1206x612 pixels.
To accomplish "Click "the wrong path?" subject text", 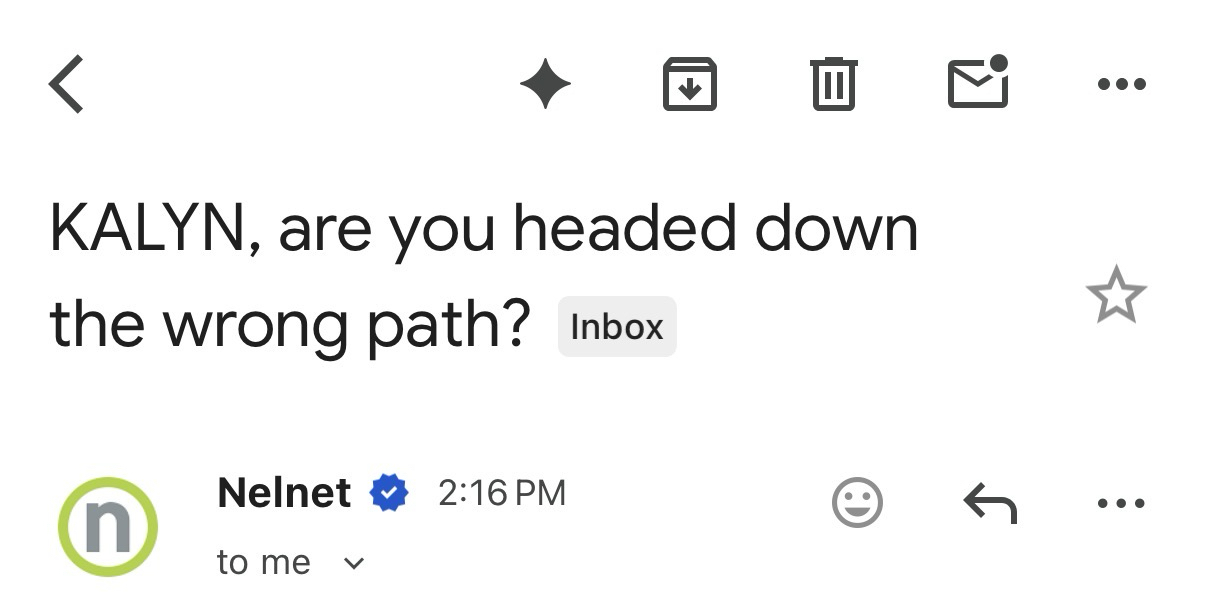I will [289, 326].
